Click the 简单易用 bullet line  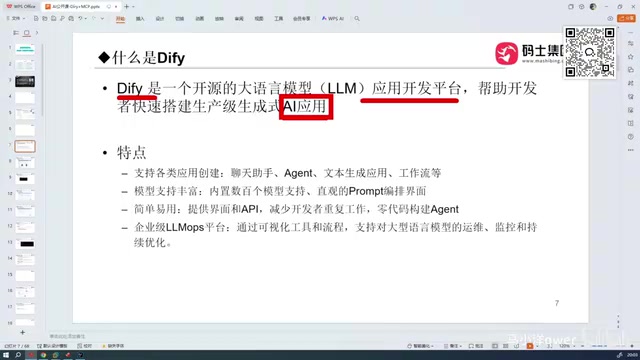point(296,209)
